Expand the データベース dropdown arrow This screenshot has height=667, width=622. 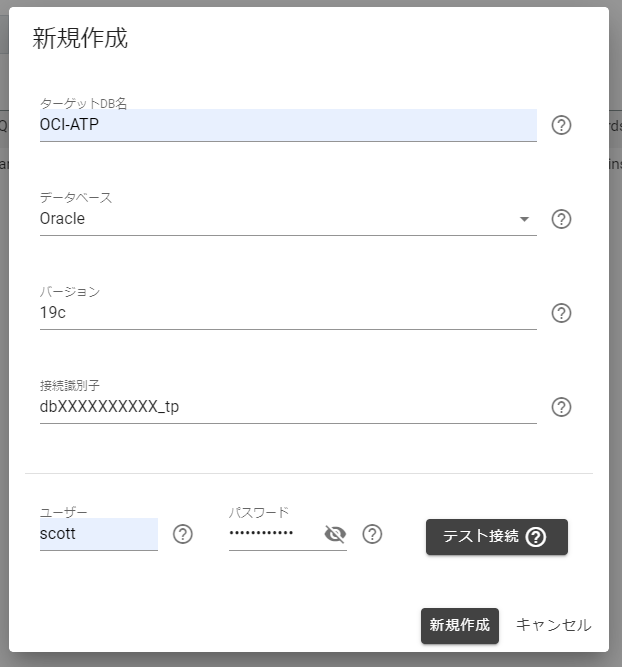(x=524, y=219)
